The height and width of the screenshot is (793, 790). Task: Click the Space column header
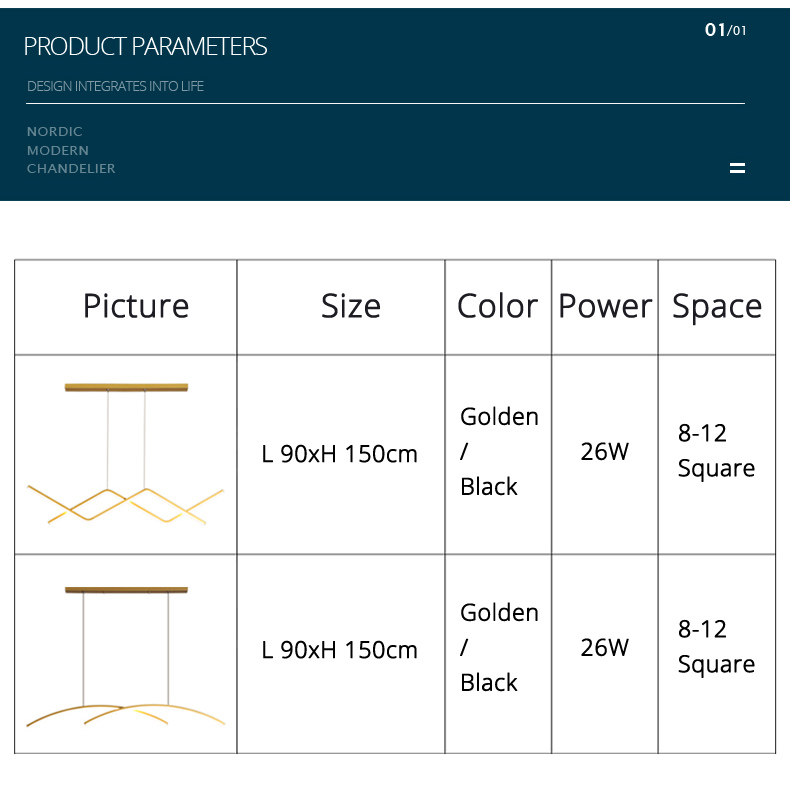[x=716, y=306]
